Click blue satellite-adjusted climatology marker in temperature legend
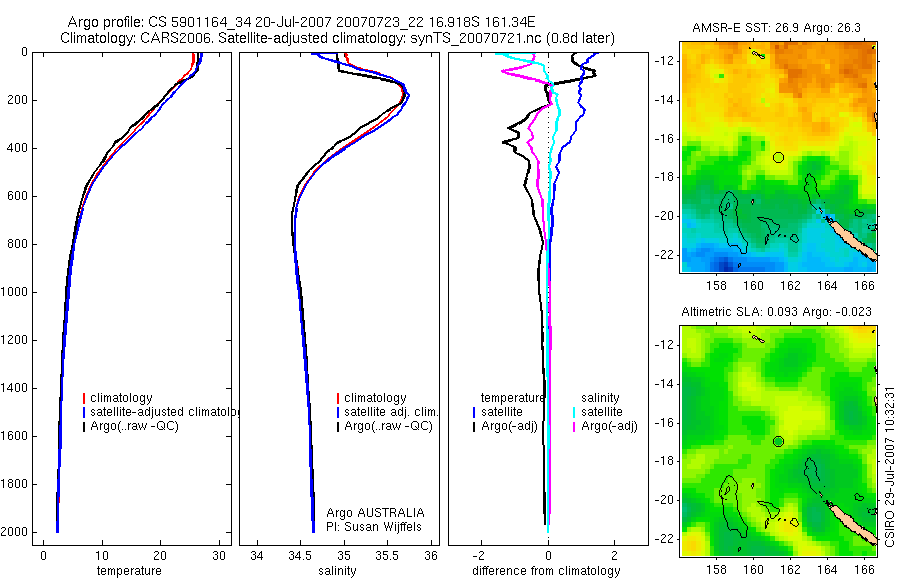 (84, 412)
